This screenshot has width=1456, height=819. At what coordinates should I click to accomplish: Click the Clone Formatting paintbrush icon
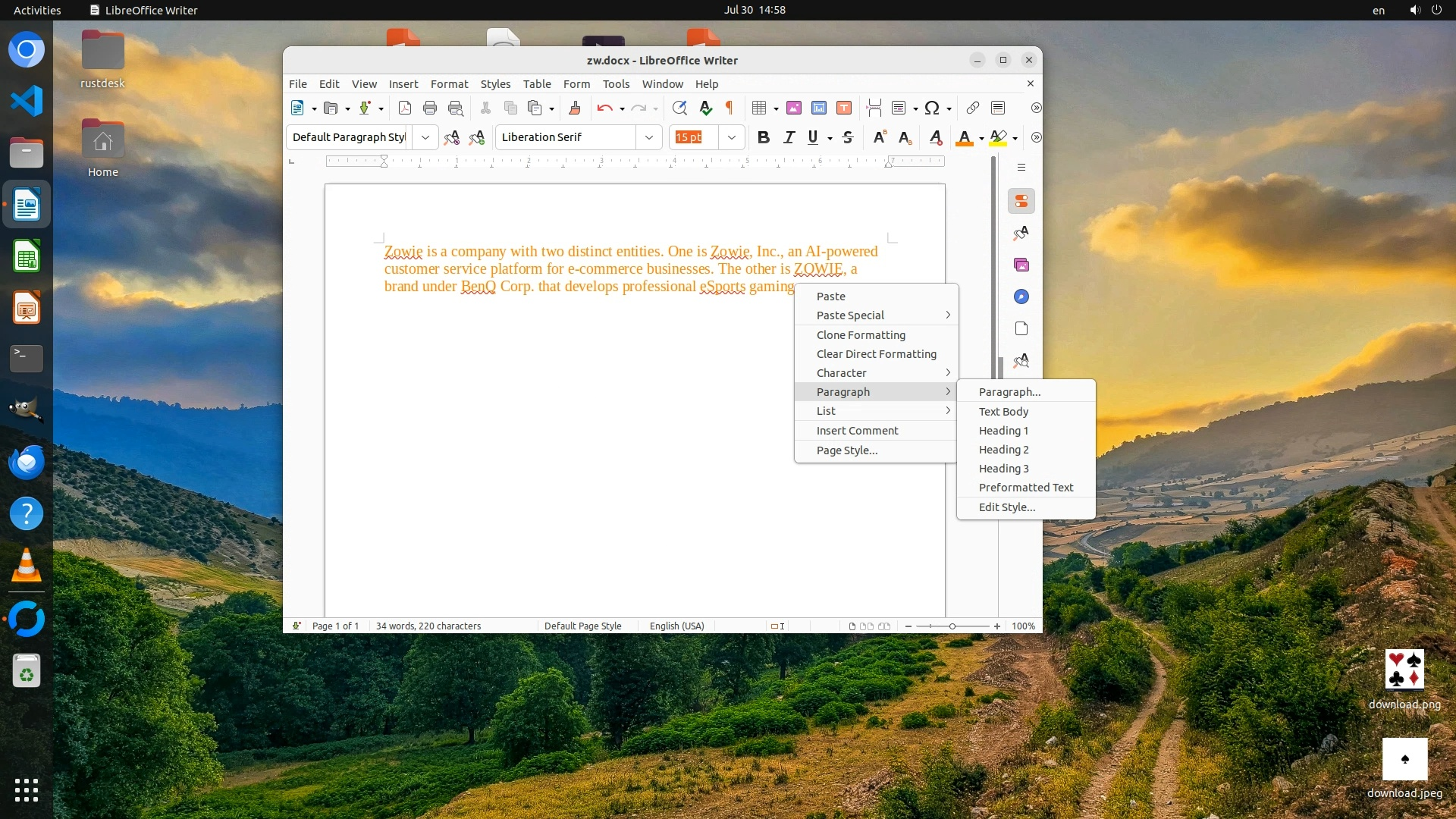point(575,108)
